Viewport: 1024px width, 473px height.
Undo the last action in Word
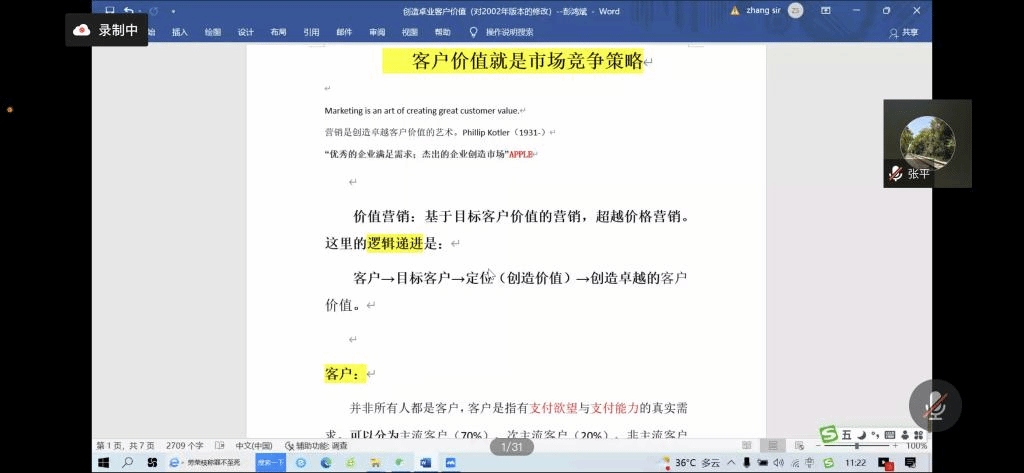click(129, 11)
